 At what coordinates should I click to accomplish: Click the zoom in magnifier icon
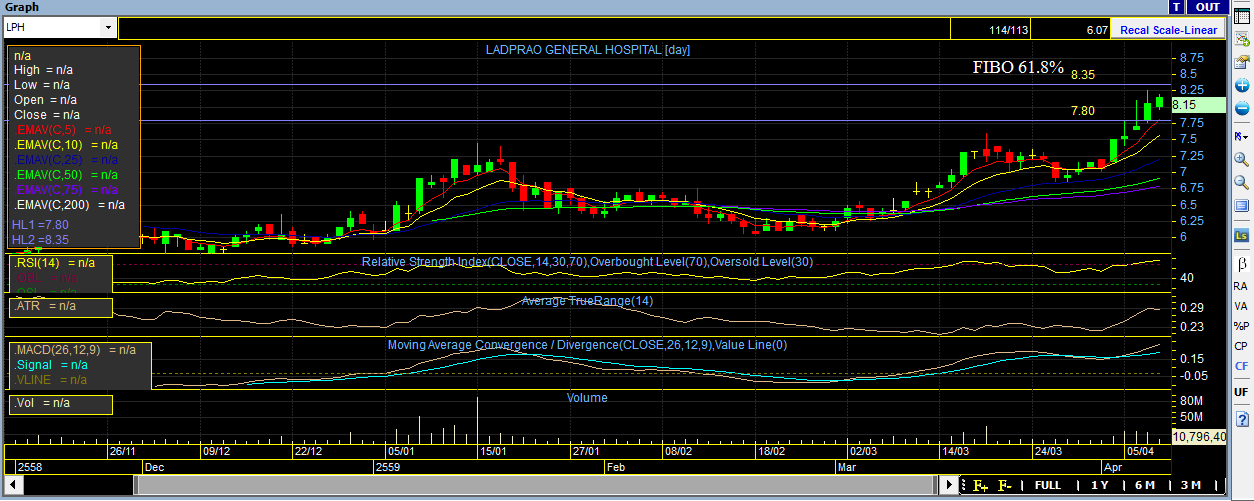tap(1241, 159)
